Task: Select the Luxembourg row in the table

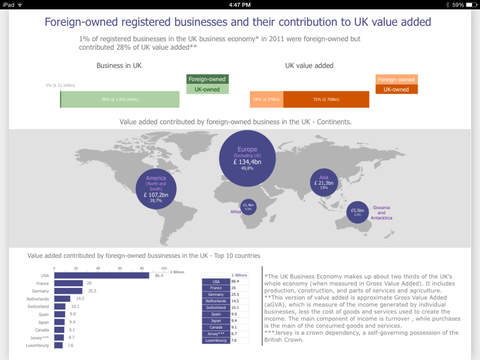Action: click(x=225, y=340)
